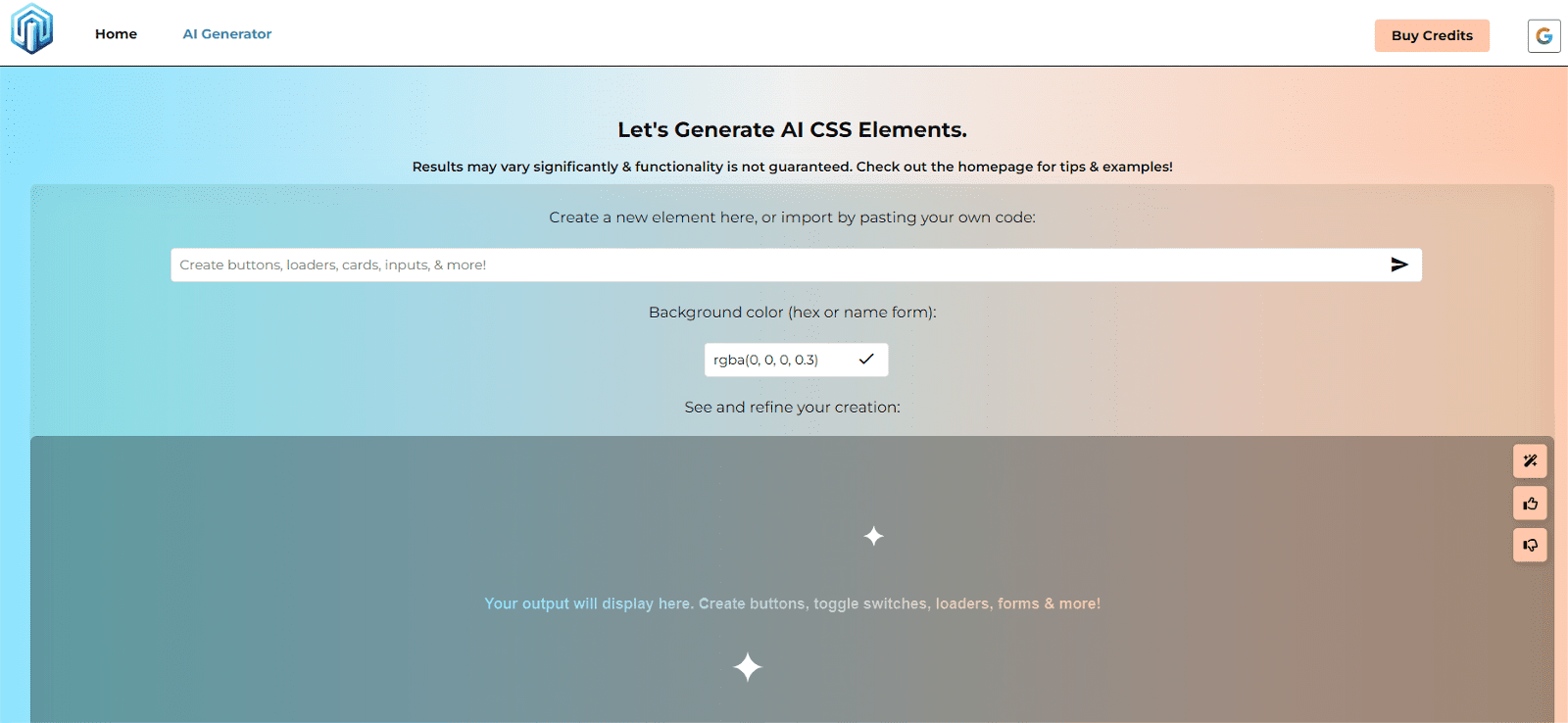Click the Buy Credits button
Image resolution: width=1568 pixels, height=723 pixels.
1432,35
